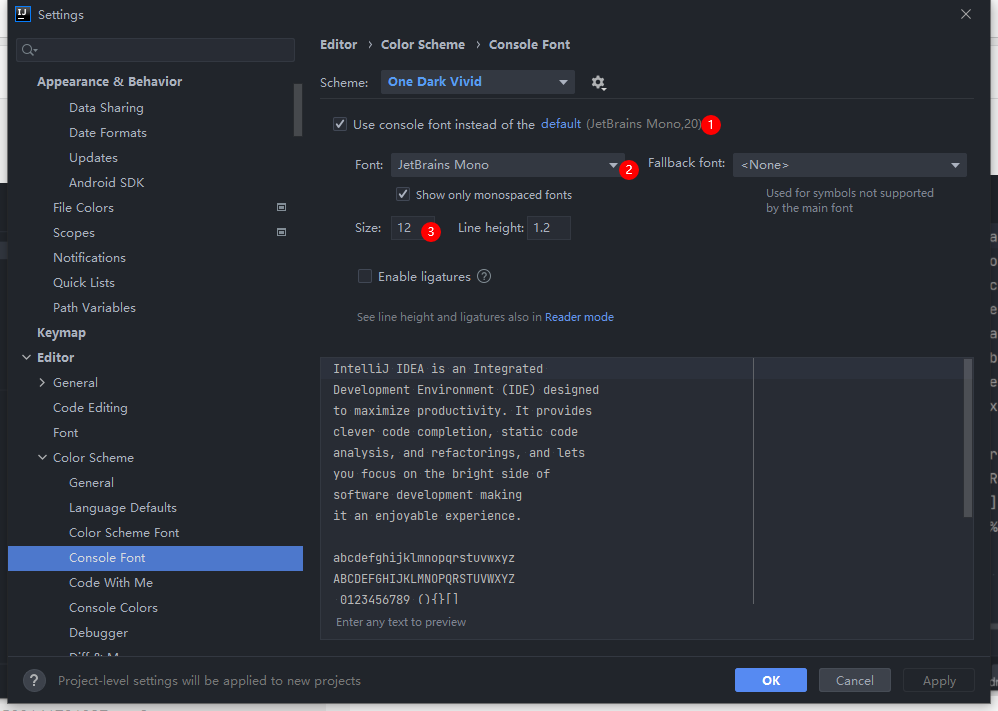Expand the General node under Editor
998x711 pixels.
42,383
